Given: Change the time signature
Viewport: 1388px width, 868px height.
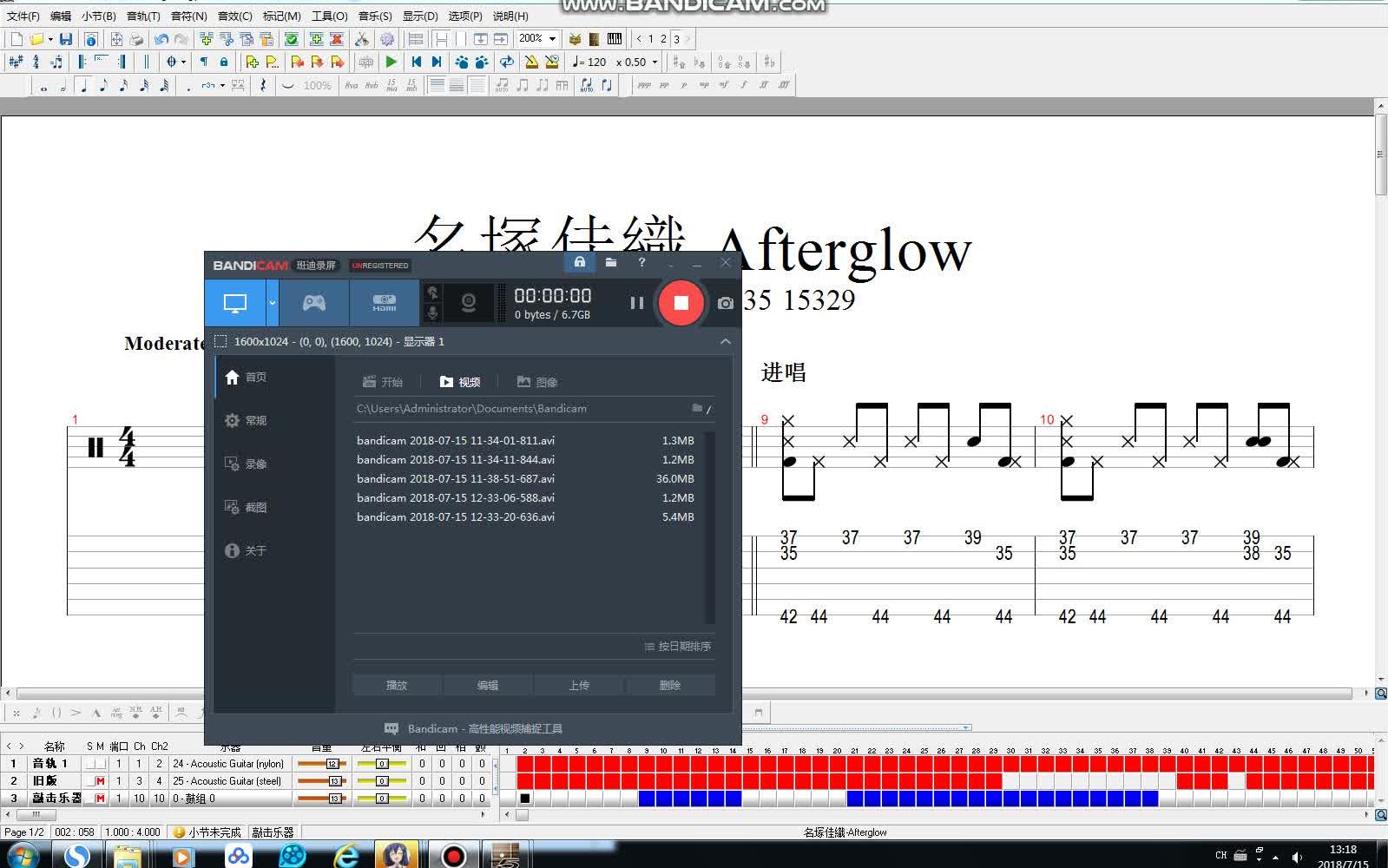Looking at the screenshot, I should tap(36, 62).
